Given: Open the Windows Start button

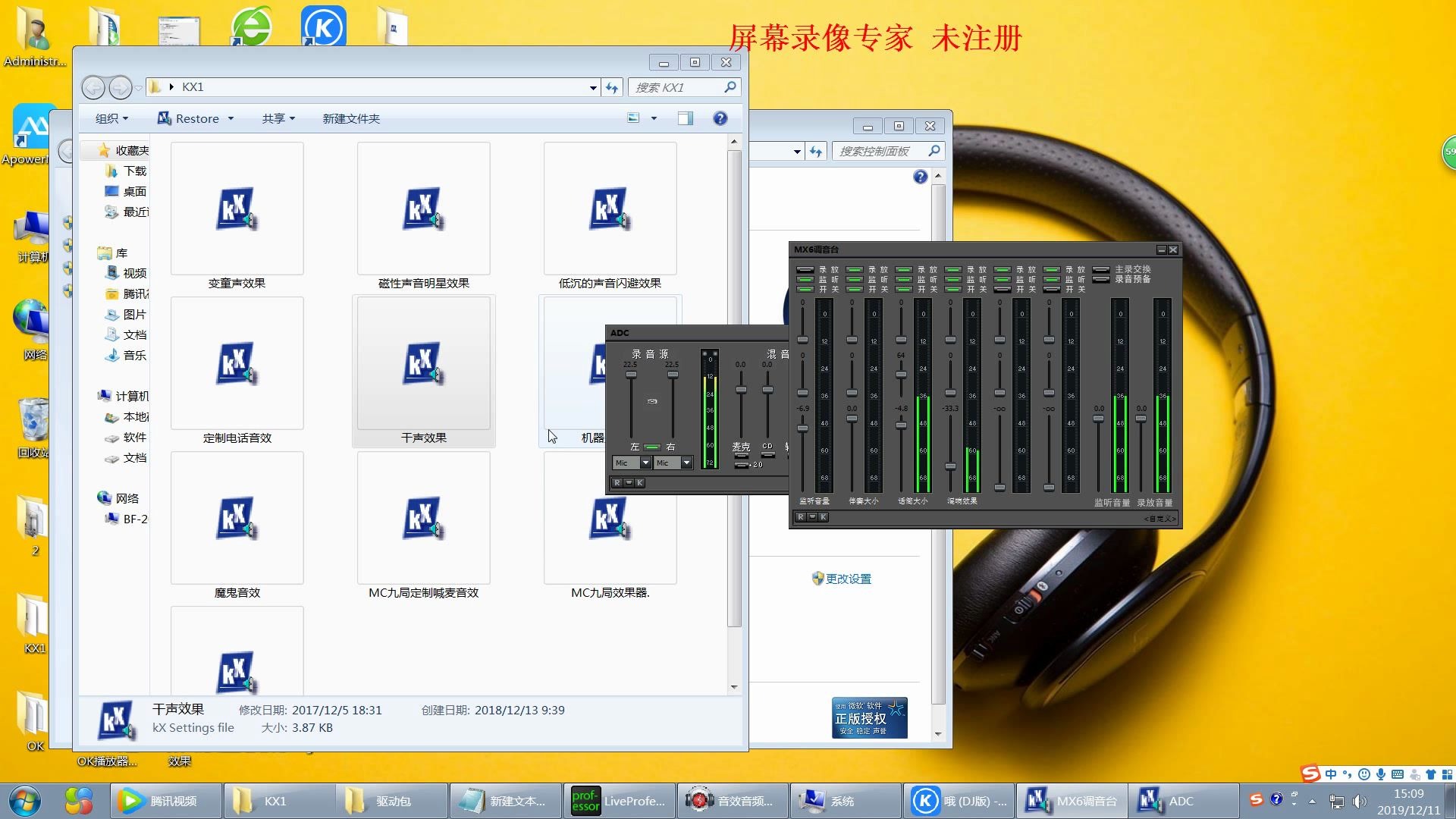Looking at the screenshot, I should [25, 801].
